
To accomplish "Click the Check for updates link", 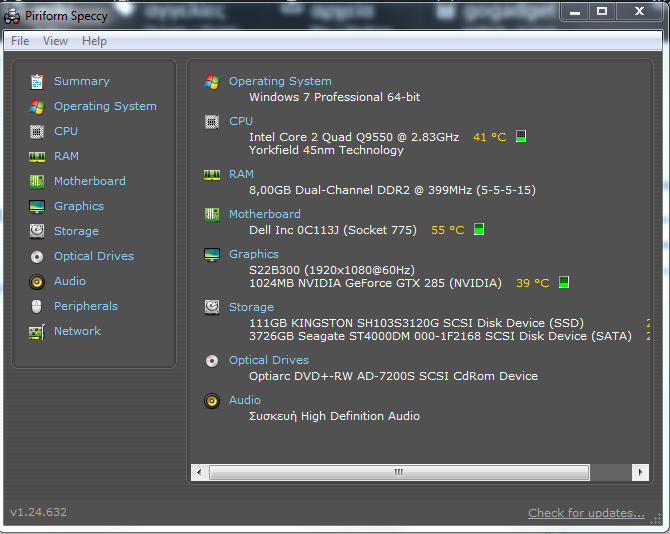I will 586,513.
